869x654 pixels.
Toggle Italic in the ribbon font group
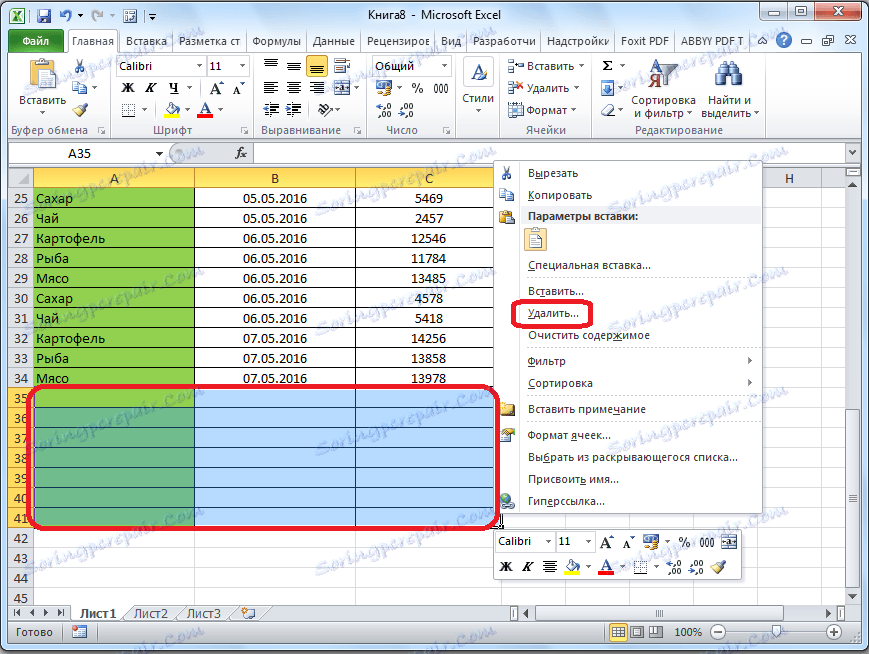click(151, 88)
